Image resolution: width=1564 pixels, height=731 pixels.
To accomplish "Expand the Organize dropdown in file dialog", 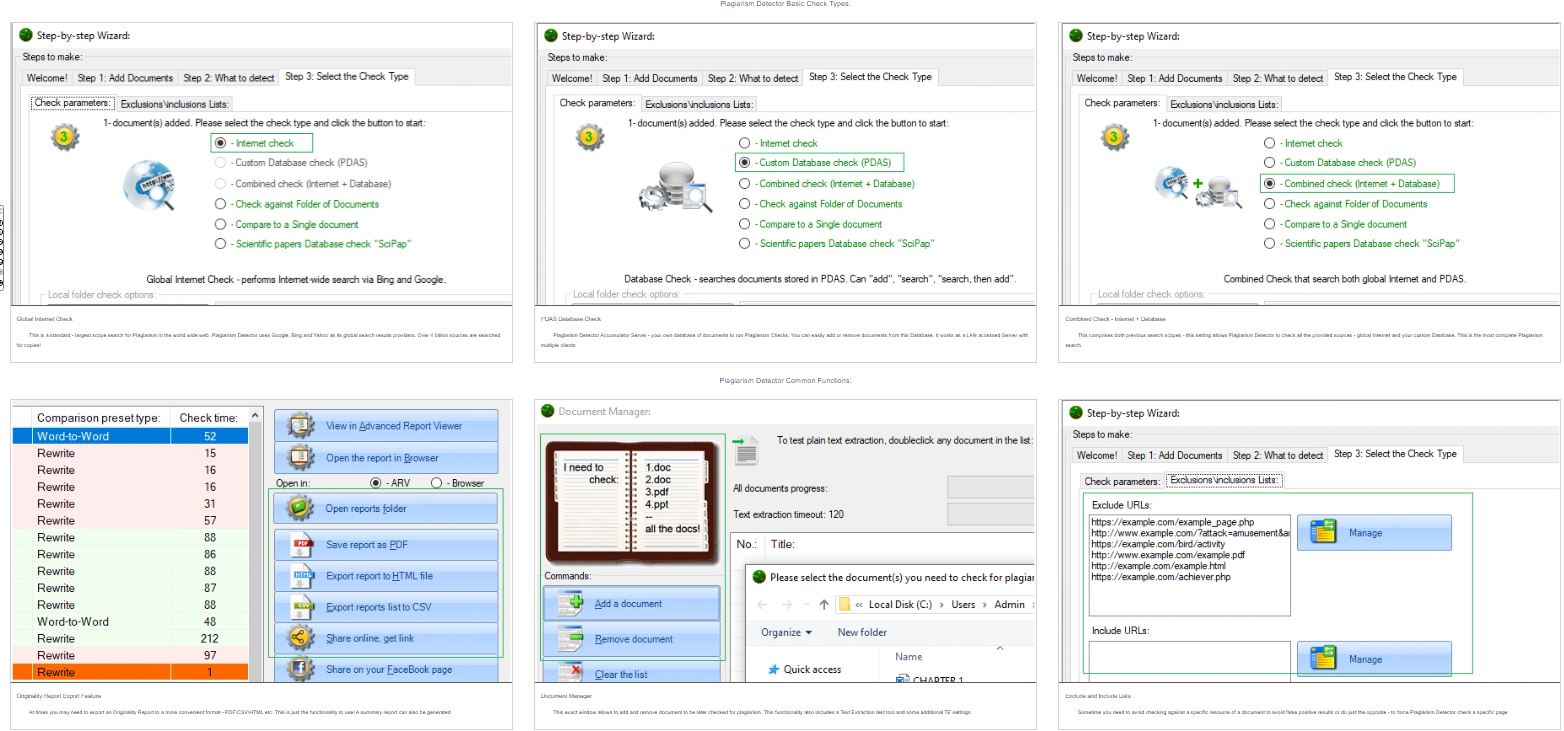I will tap(786, 632).
